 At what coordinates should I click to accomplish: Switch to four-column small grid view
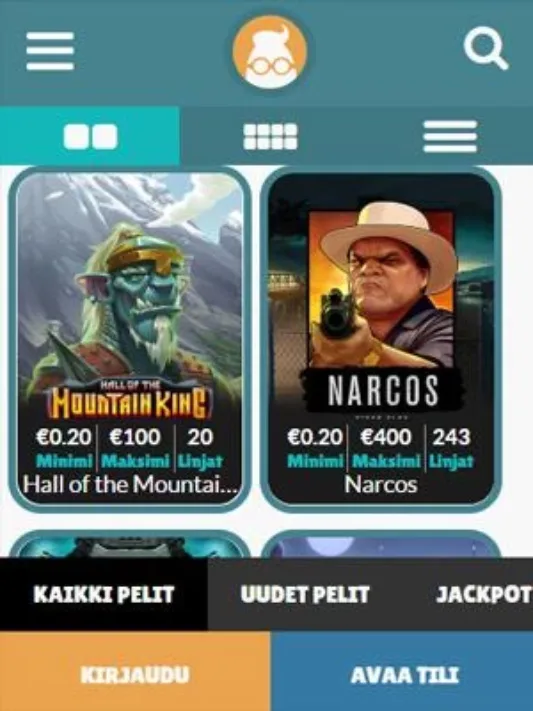[270, 136]
